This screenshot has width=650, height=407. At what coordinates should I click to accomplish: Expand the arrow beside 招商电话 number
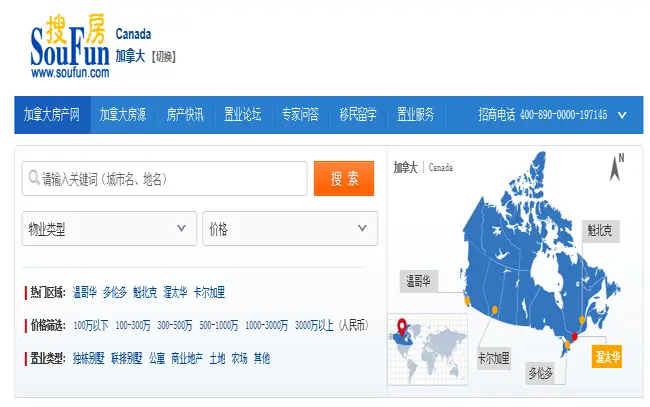(622, 115)
